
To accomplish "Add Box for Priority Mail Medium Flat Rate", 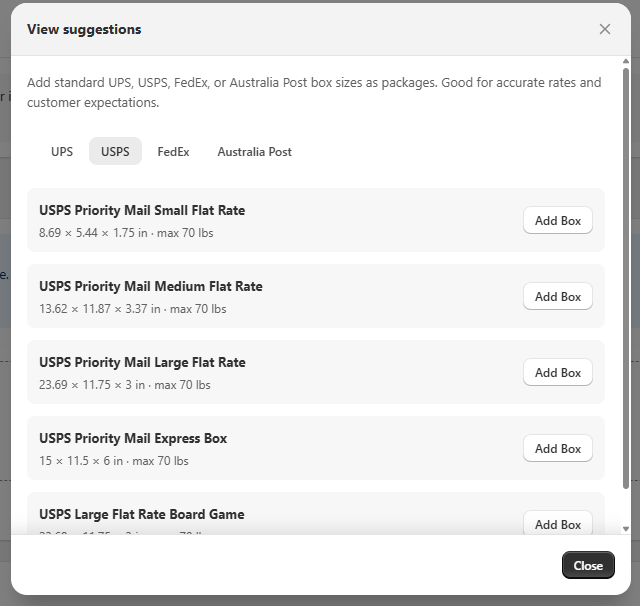I will [557, 297].
